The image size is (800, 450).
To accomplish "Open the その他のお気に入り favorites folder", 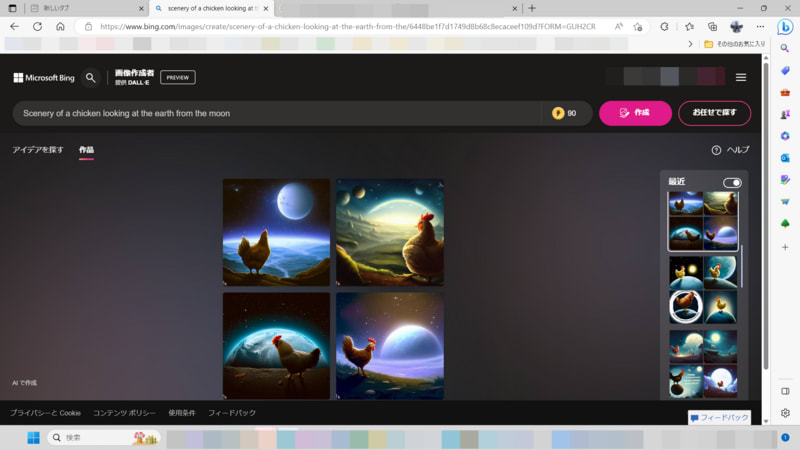I will pyautogui.click(x=734, y=44).
